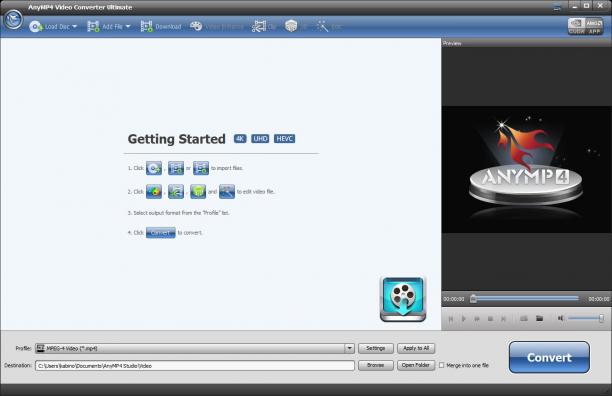Click small Convert button in step 4
Viewport: 612px width, 396px height.
coord(160,233)
